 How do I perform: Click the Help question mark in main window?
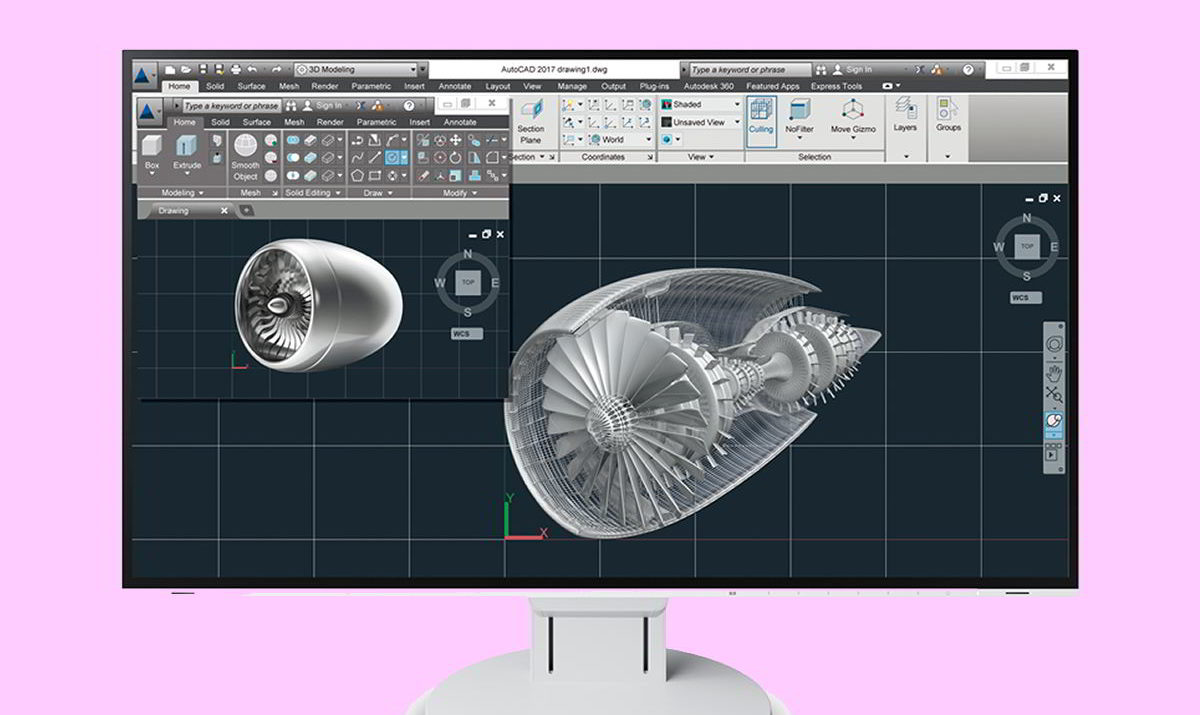click(968, 70)
